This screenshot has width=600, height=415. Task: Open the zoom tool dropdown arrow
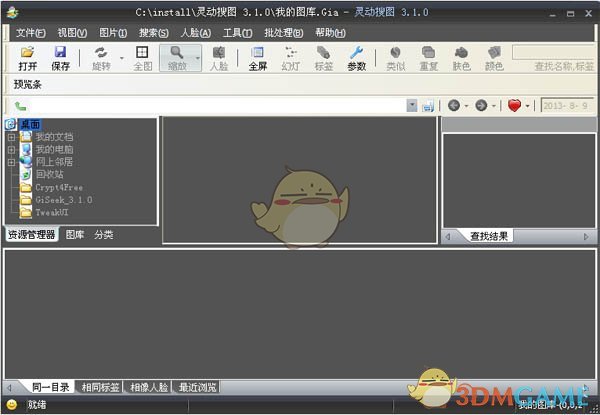[x=198, y=58]
